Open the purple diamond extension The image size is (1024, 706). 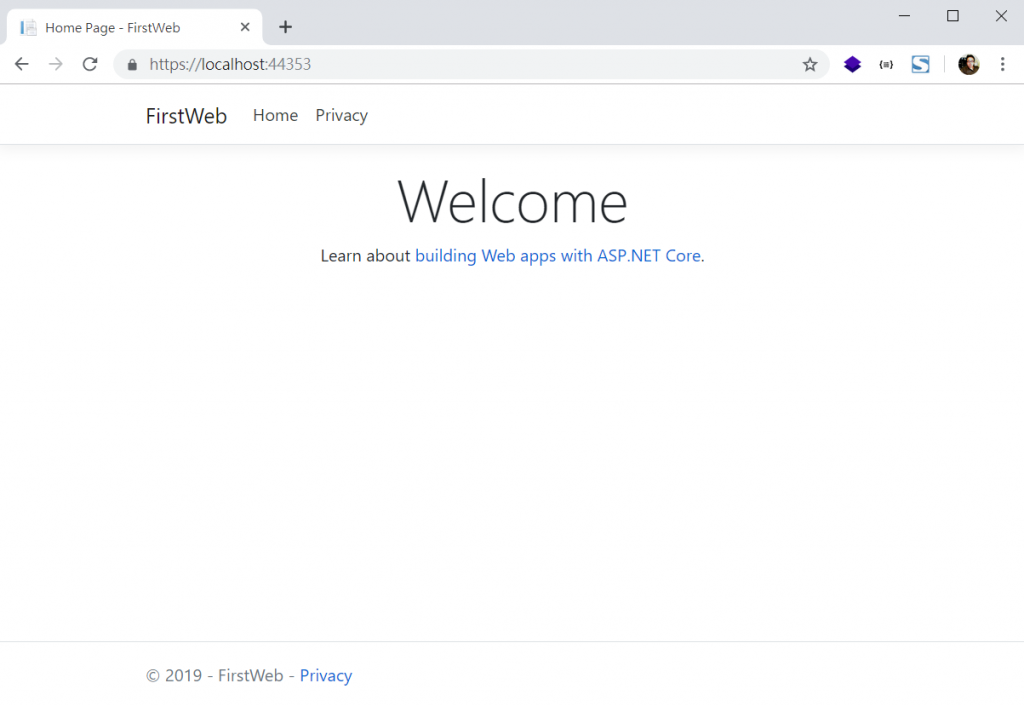[x=852, y=64]
